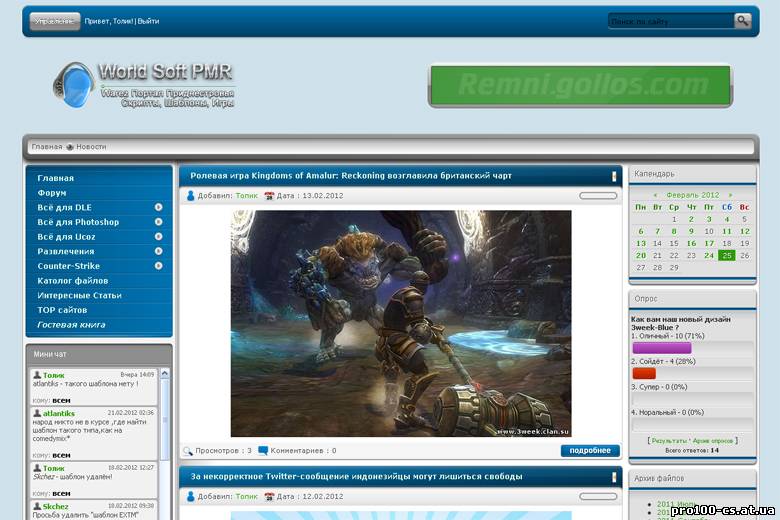Click the comments speech bubble icon
780x520 pixels.
pos(263,450)
